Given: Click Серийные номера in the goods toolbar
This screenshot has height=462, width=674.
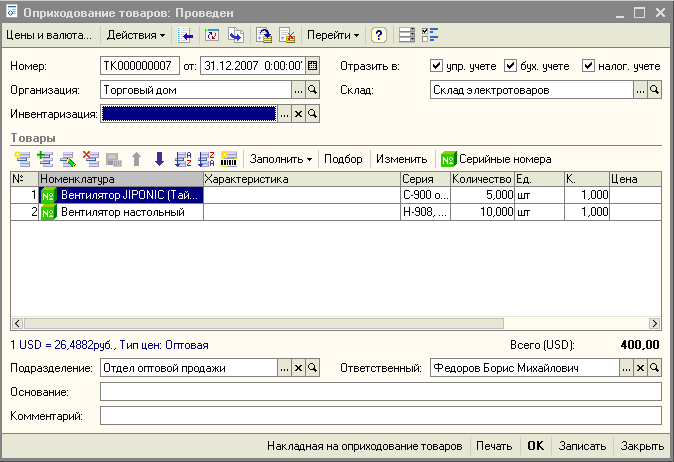Looking at the screenshot, I should point(496,159).
